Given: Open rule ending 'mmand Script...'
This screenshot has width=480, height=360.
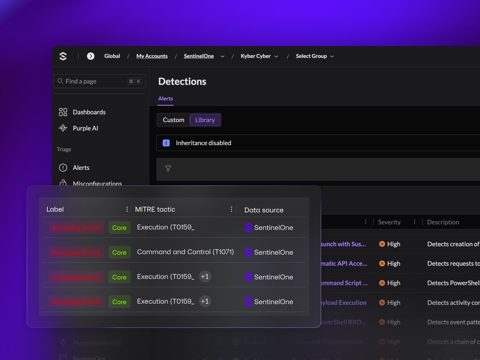Looking at the screenshot, I should point(344,283).
